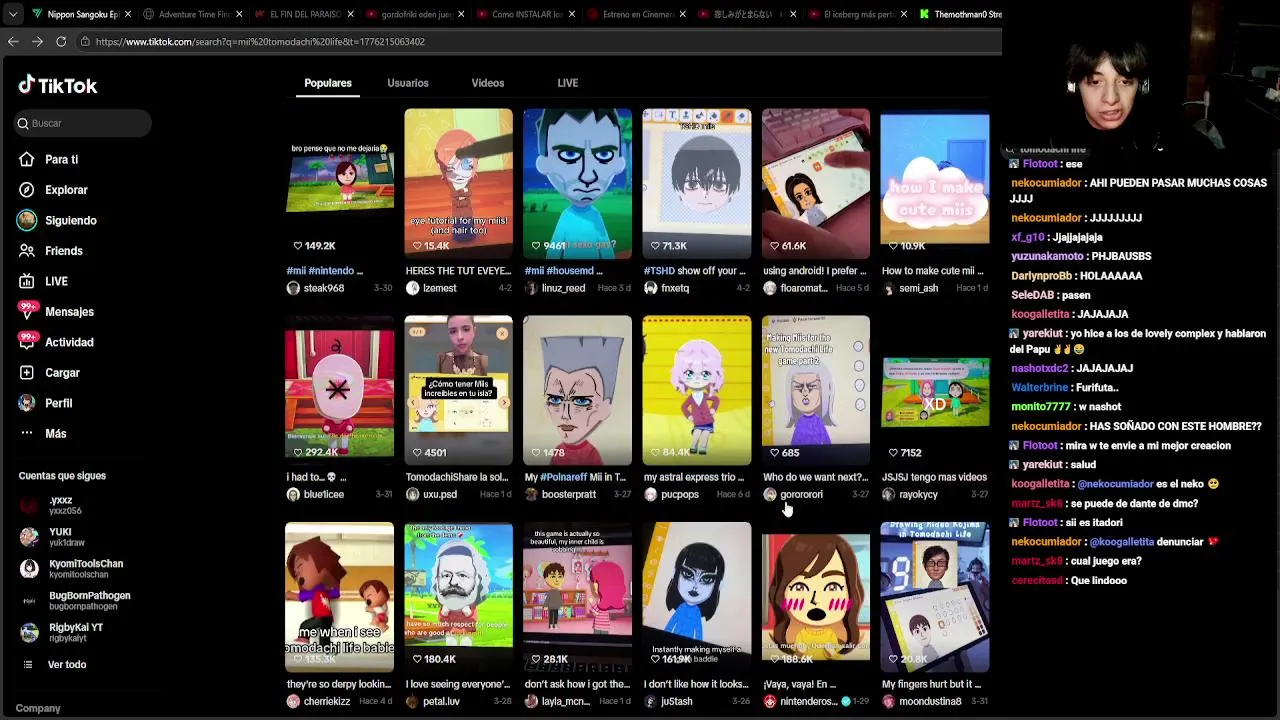
Task: Open Actividad icon with 99+ badge
Action: coord(27,341)
